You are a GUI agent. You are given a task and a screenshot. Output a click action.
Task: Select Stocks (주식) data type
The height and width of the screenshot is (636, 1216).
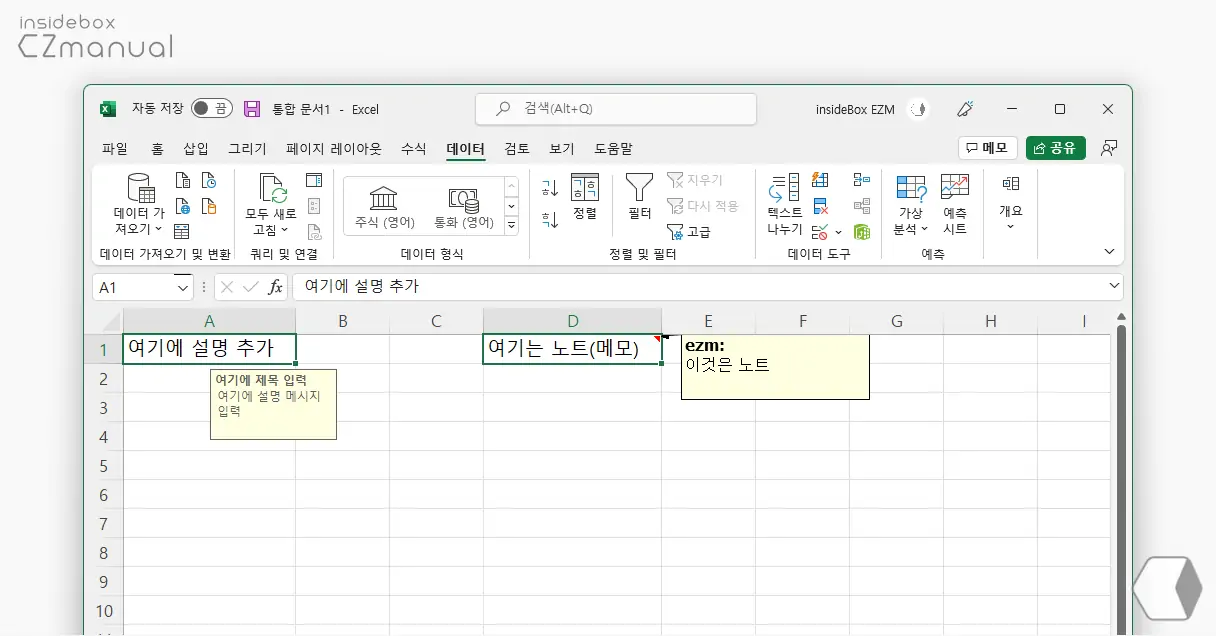[384, 206]
